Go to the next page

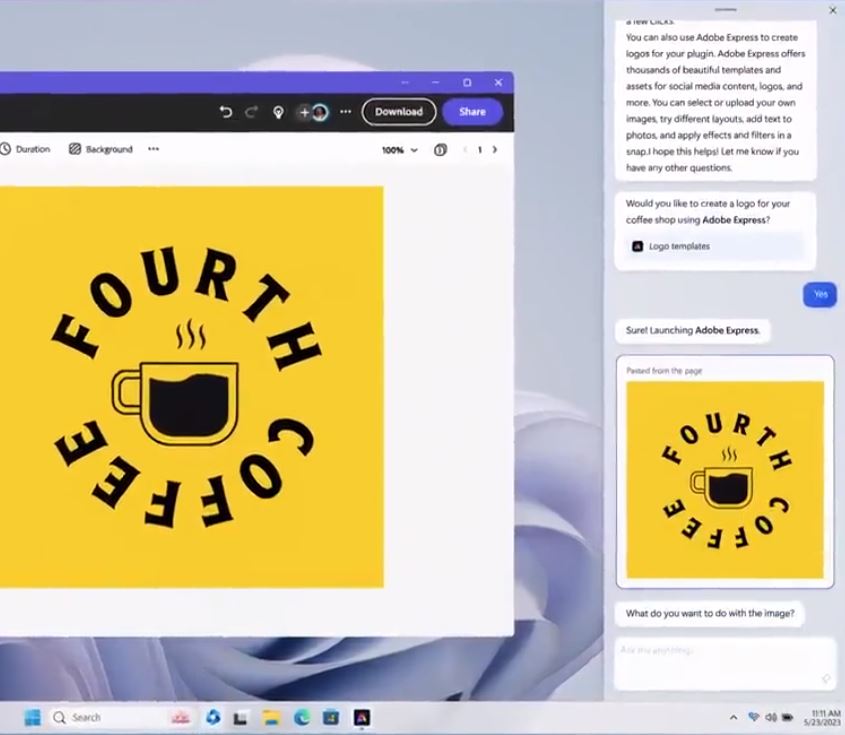click(495, 150)
